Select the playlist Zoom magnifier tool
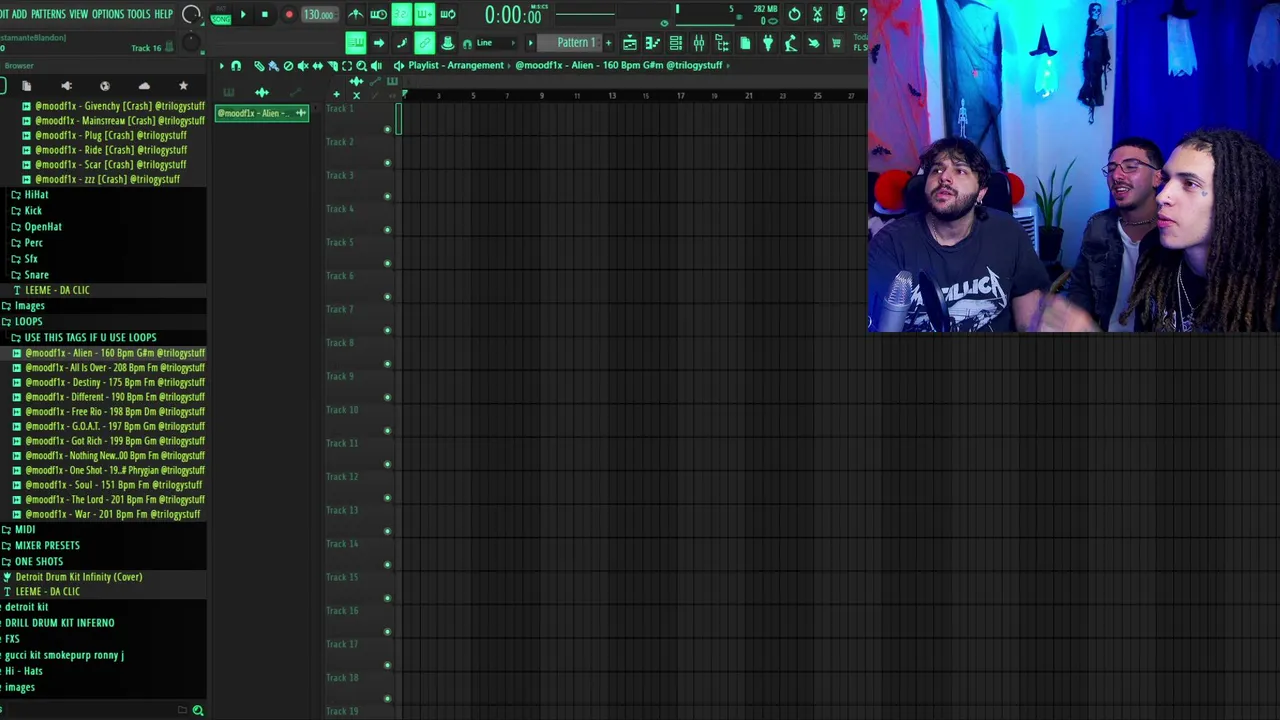This screenshot has width=1280, height=720. (x=362, y=66)
